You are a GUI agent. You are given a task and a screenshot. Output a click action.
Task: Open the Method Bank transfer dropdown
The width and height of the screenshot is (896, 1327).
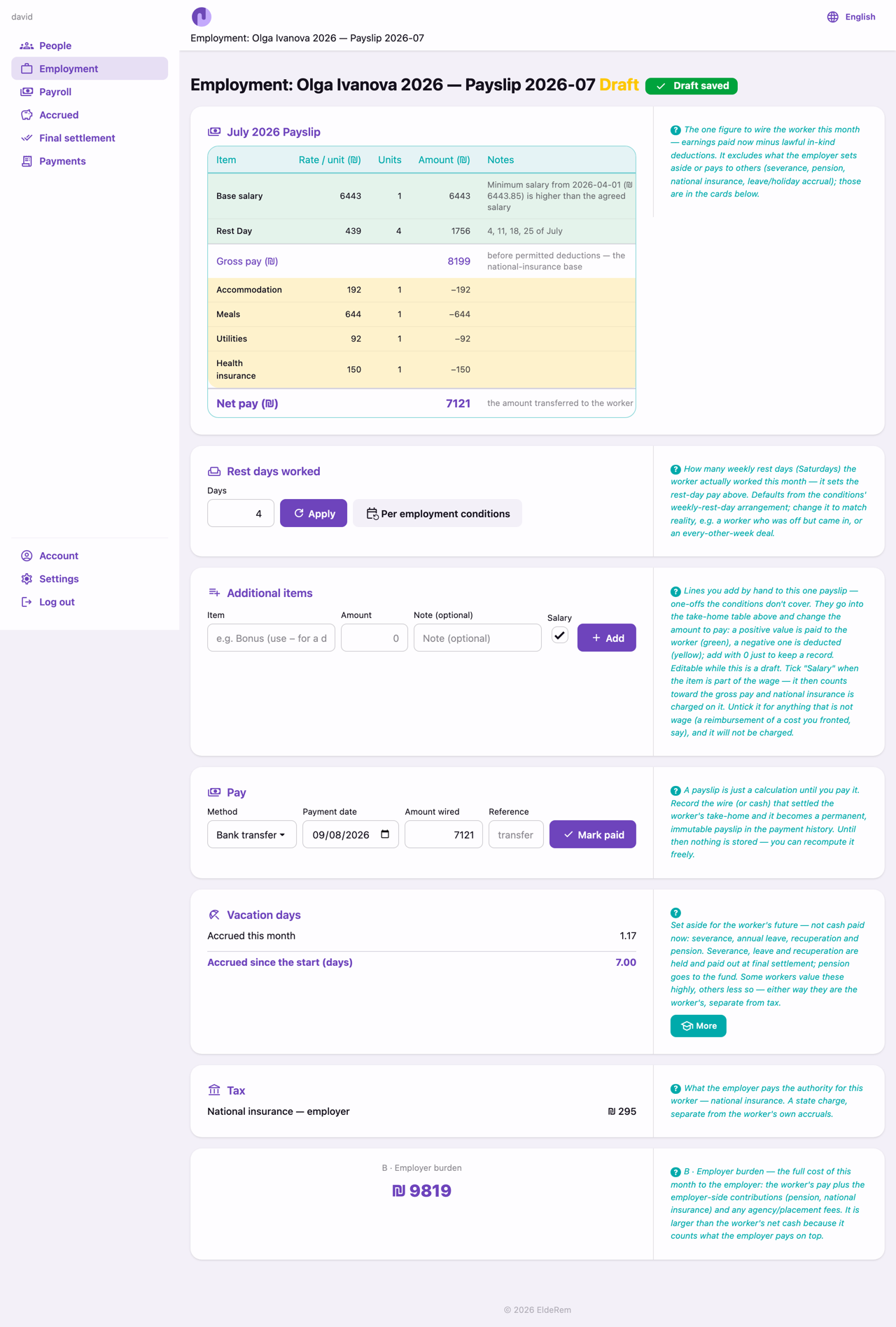click(252, 834)
